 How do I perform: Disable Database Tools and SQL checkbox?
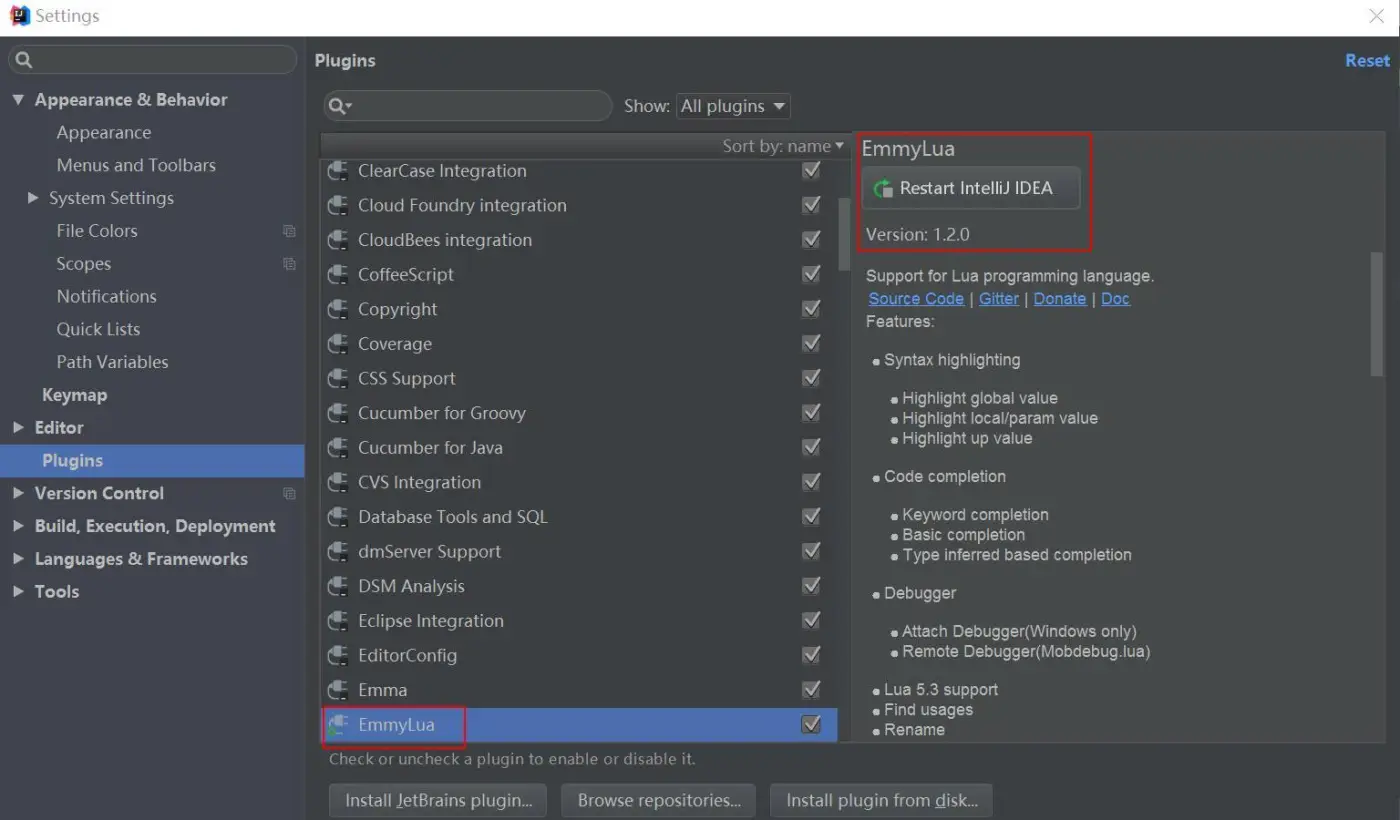coord(811,516)
